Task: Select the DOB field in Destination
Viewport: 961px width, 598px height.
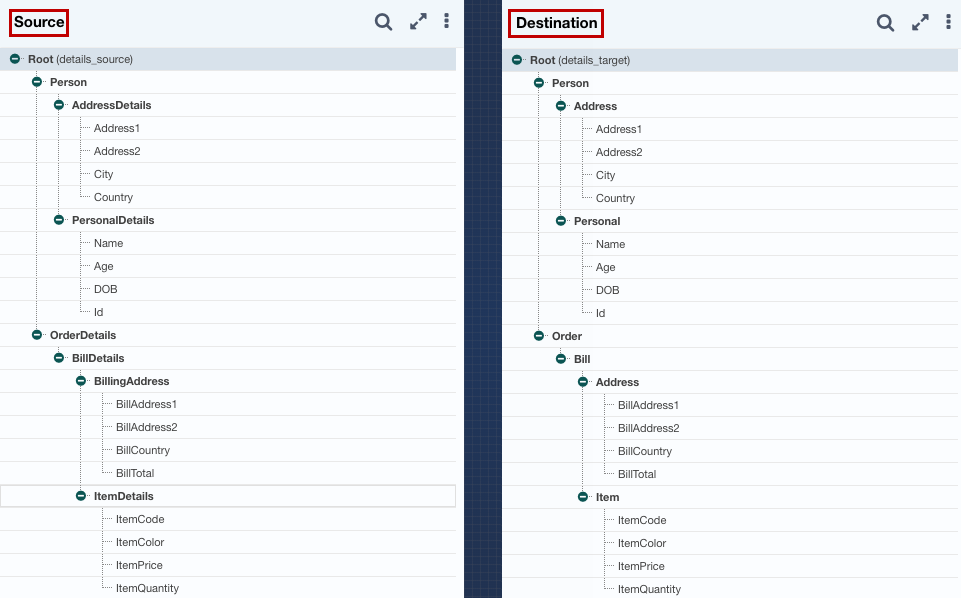Action: [x=607, y=290]
